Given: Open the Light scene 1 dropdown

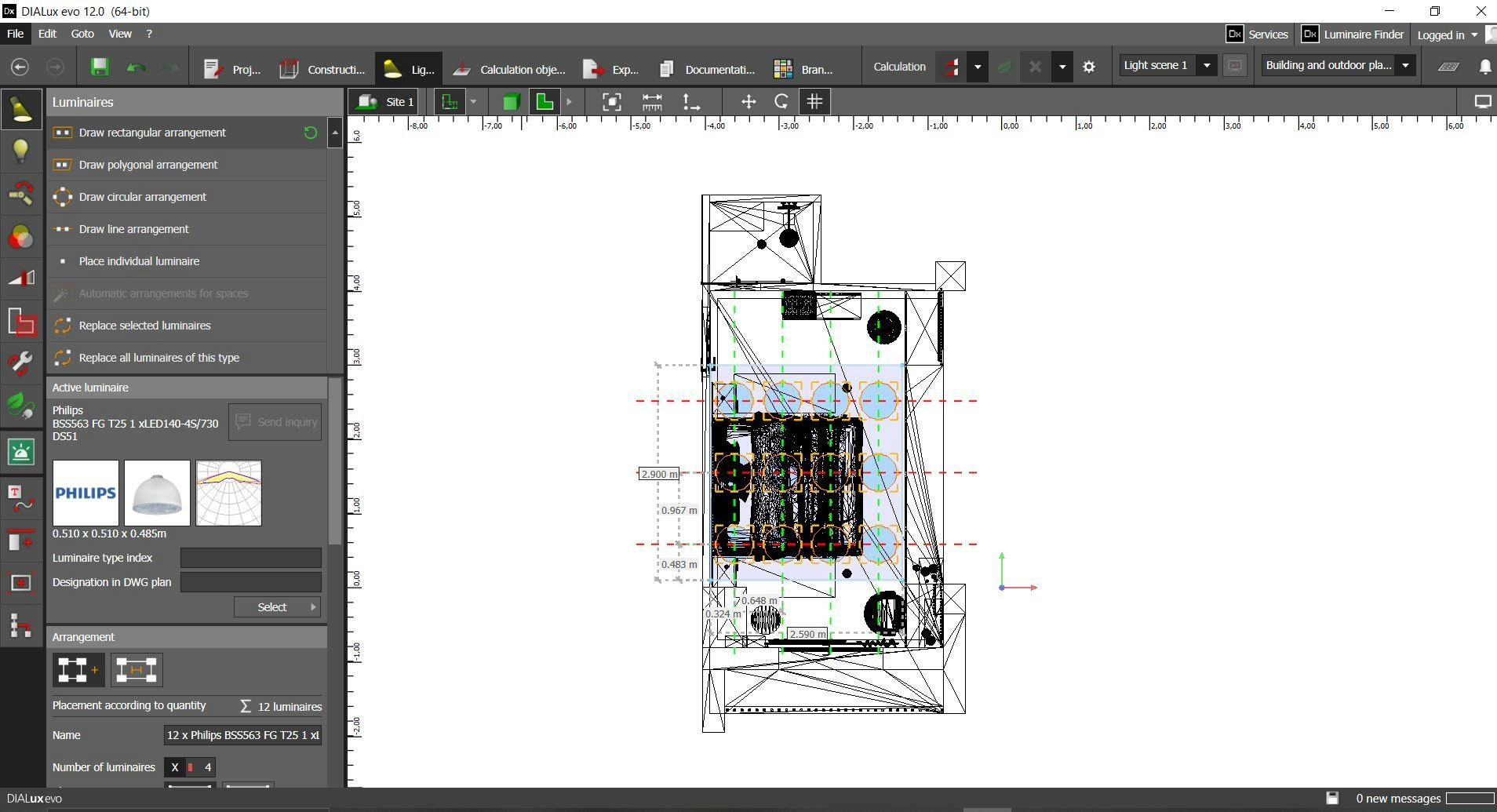Looking at the screenshot, I should [x=1207, y=66].
